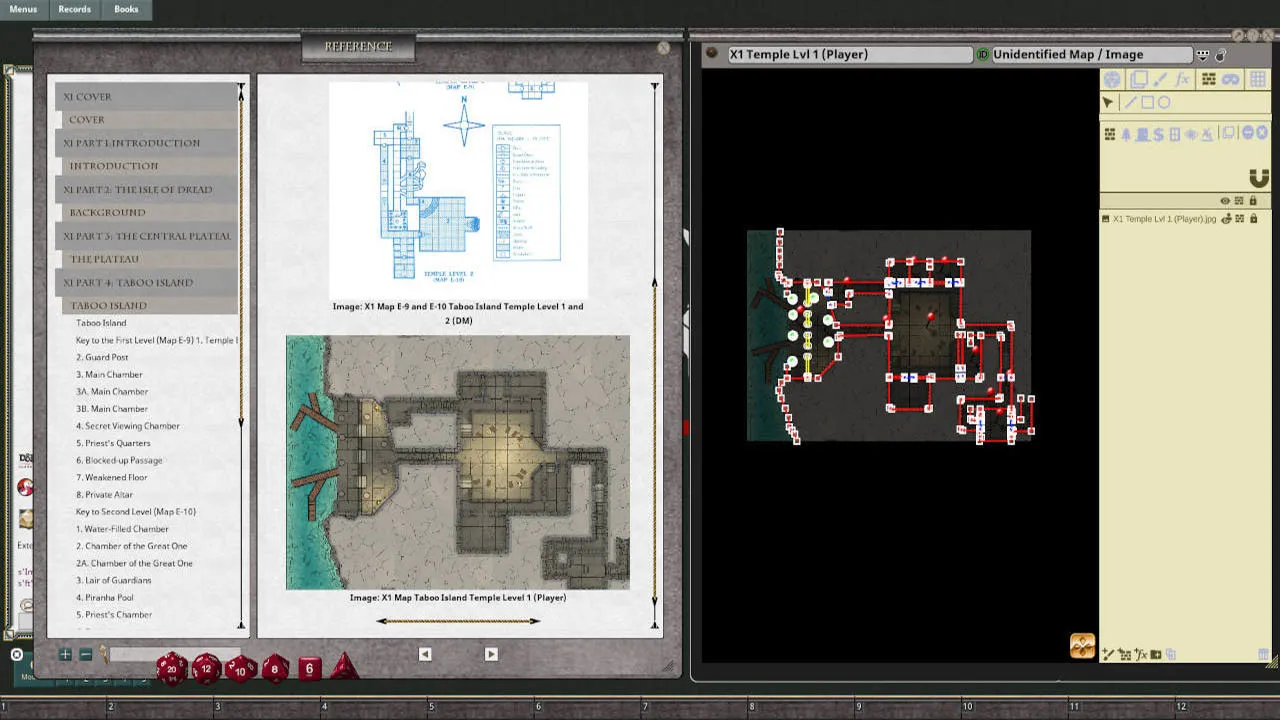Screen dimensions: 1280x720
Task: Pick the red d20 die
Action: [x=172, y=668]
